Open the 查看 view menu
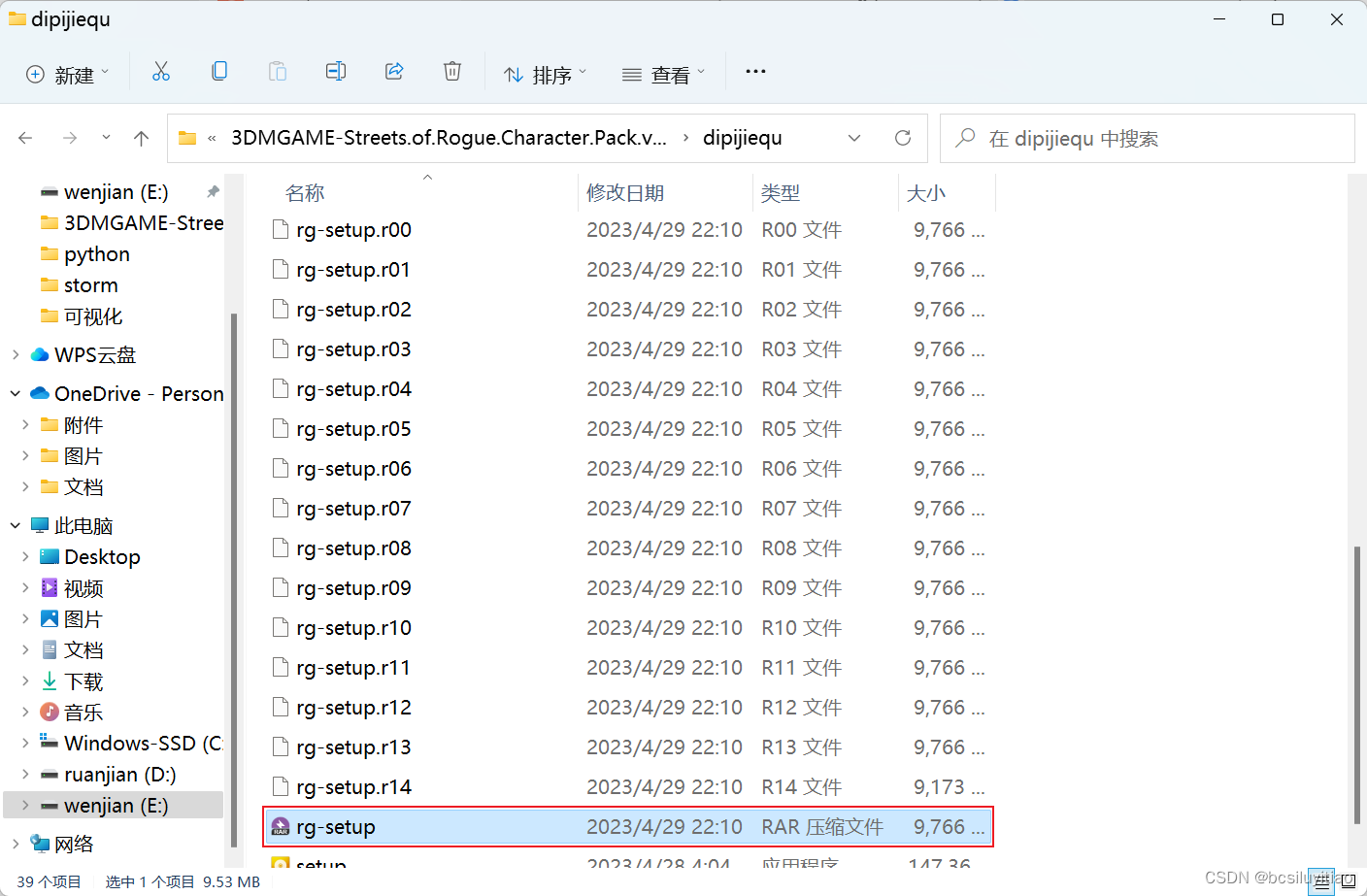The height and width of the screenshot is (896, 1367). click(664, 73)
